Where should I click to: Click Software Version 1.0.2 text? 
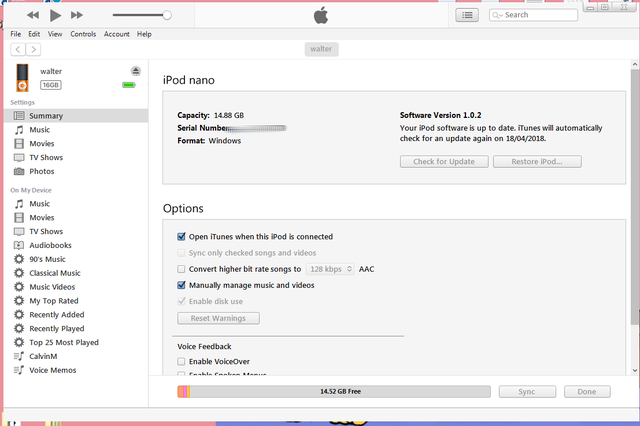(x=440, y=115)
